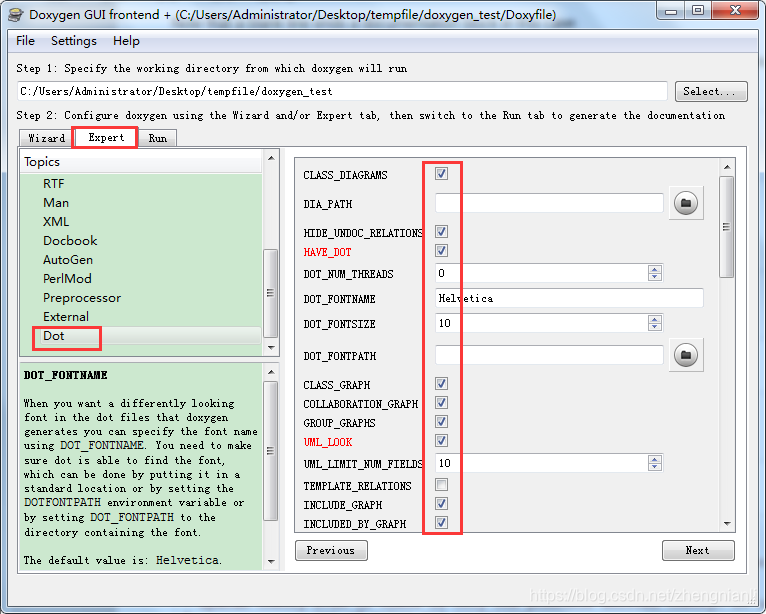Click Topics list scrollbar down arrow
This screenshot has height=614, width=766.
pyautogui.click(x=271, y=348)
